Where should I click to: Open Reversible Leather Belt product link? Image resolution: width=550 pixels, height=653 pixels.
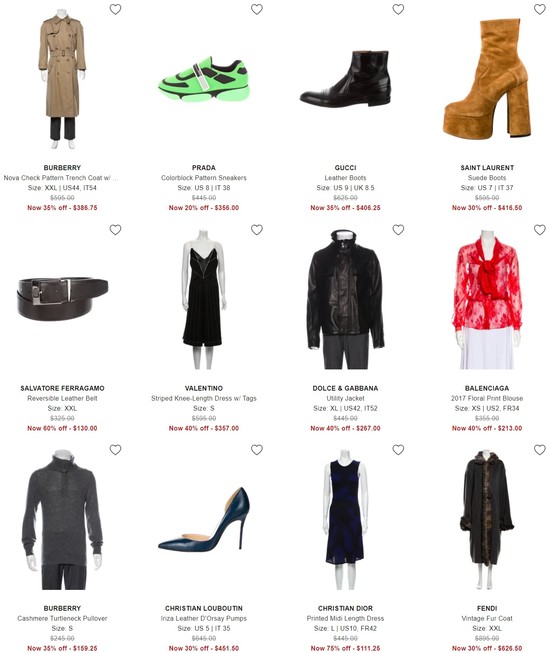click(62, 398)
